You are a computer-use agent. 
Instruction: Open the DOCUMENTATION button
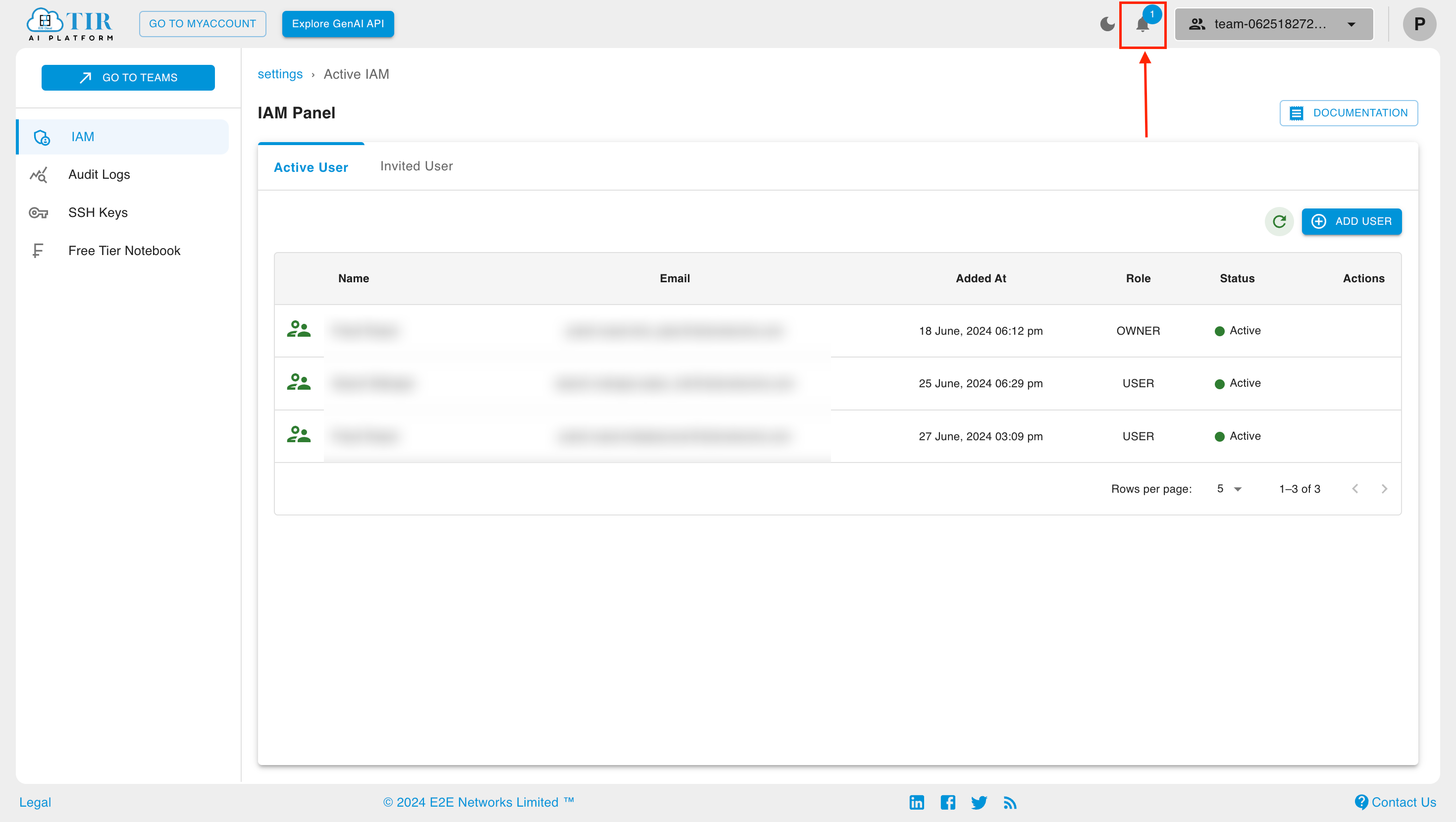pos(1349,113)
